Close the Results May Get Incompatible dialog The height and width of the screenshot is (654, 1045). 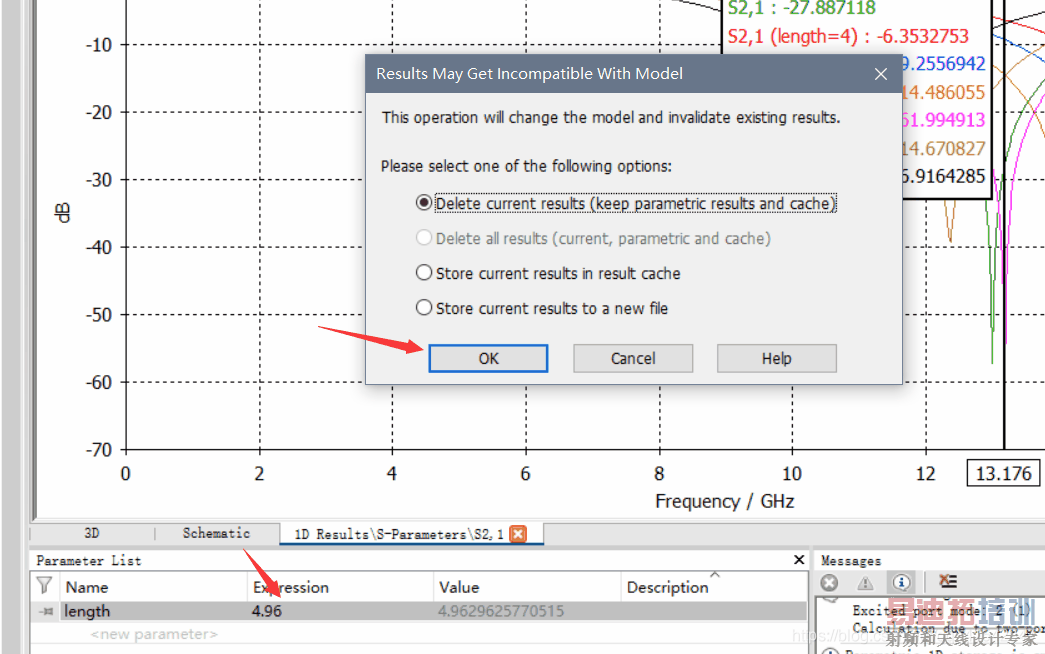point(880,74)
